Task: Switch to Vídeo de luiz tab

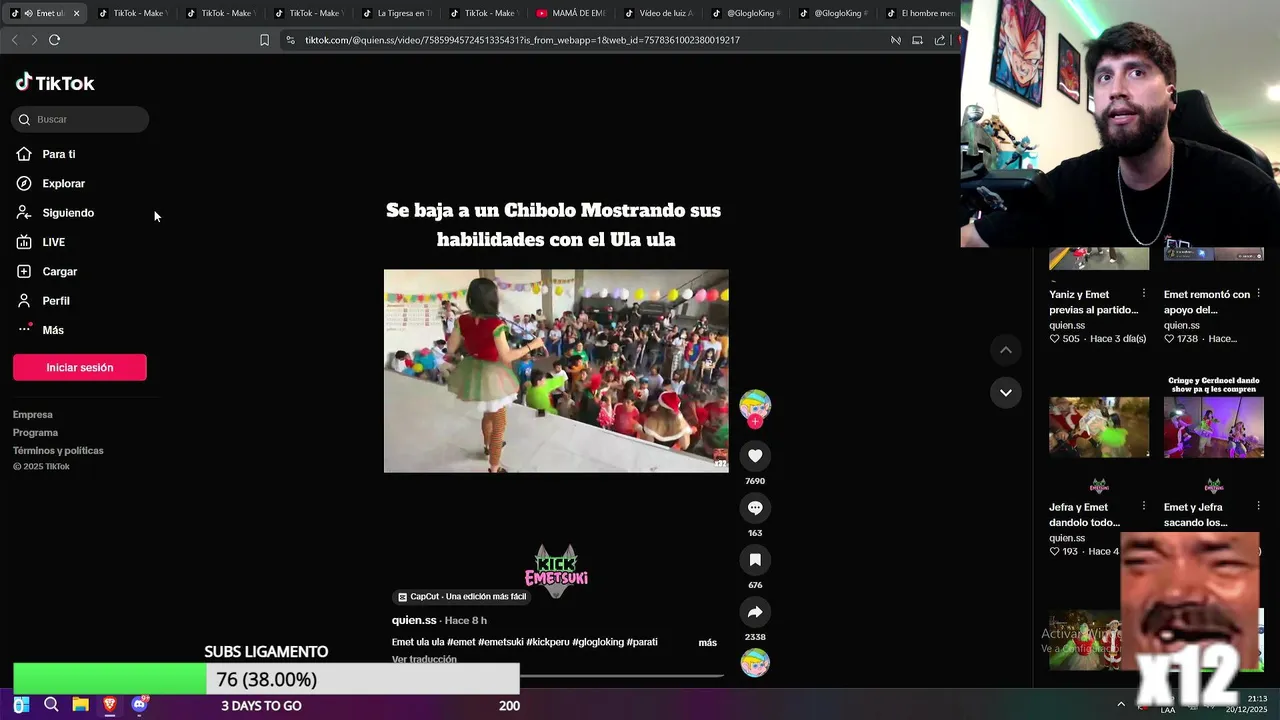Action: point(658,13)
